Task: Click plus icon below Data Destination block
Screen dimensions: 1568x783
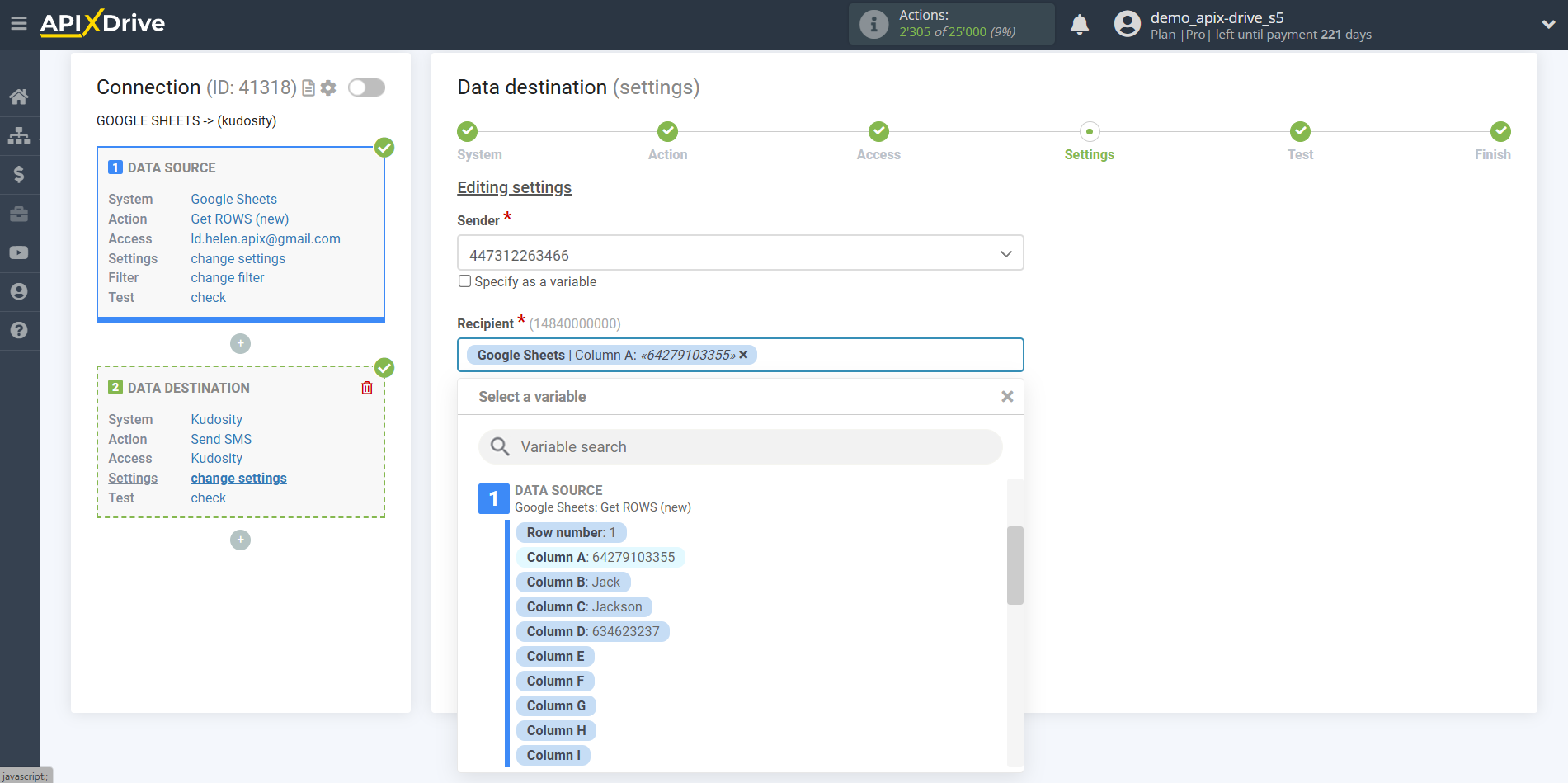Action: pos(240,540)
